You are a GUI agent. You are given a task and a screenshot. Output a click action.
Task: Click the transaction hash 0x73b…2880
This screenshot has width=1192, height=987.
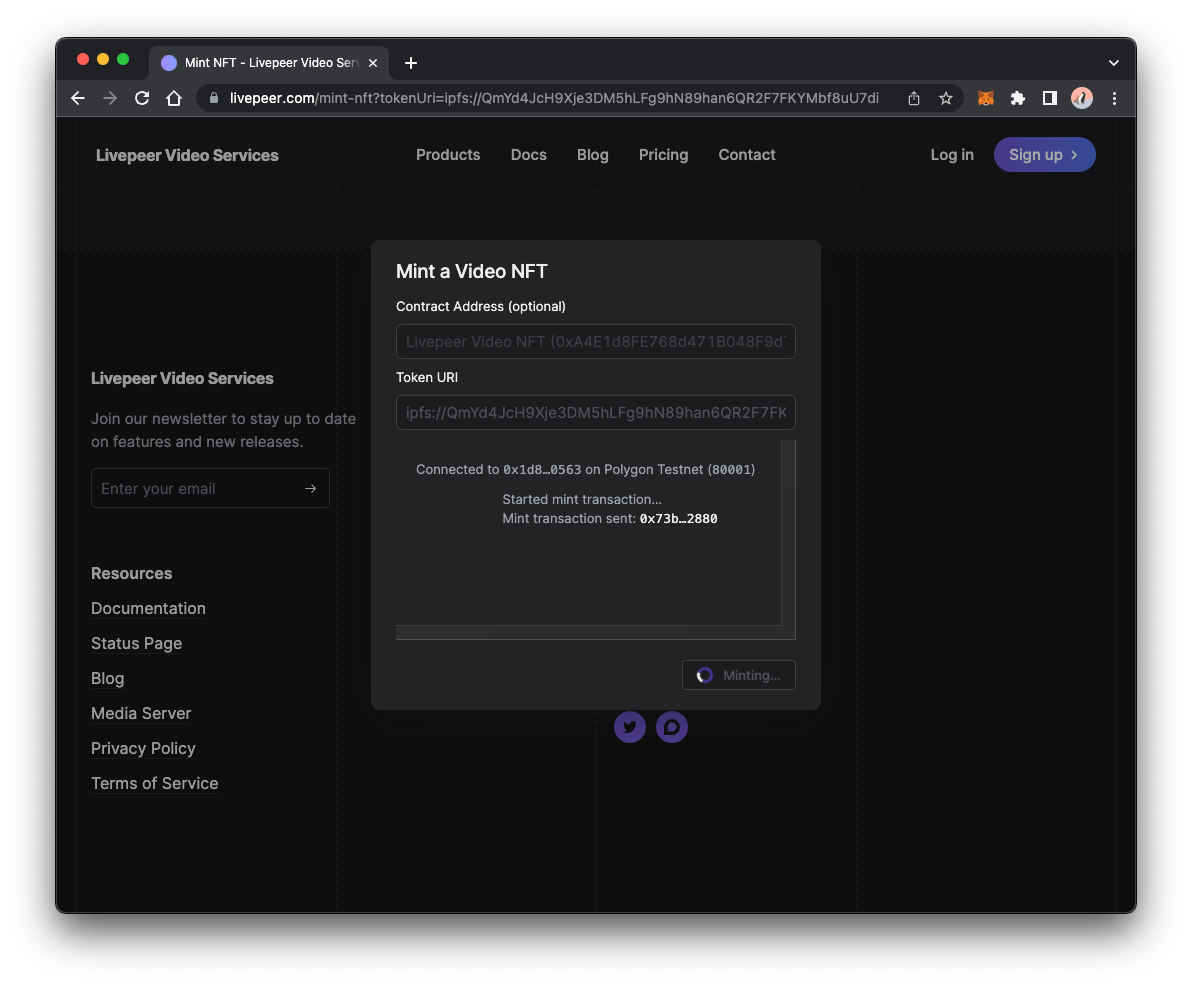tap(678, 519)
